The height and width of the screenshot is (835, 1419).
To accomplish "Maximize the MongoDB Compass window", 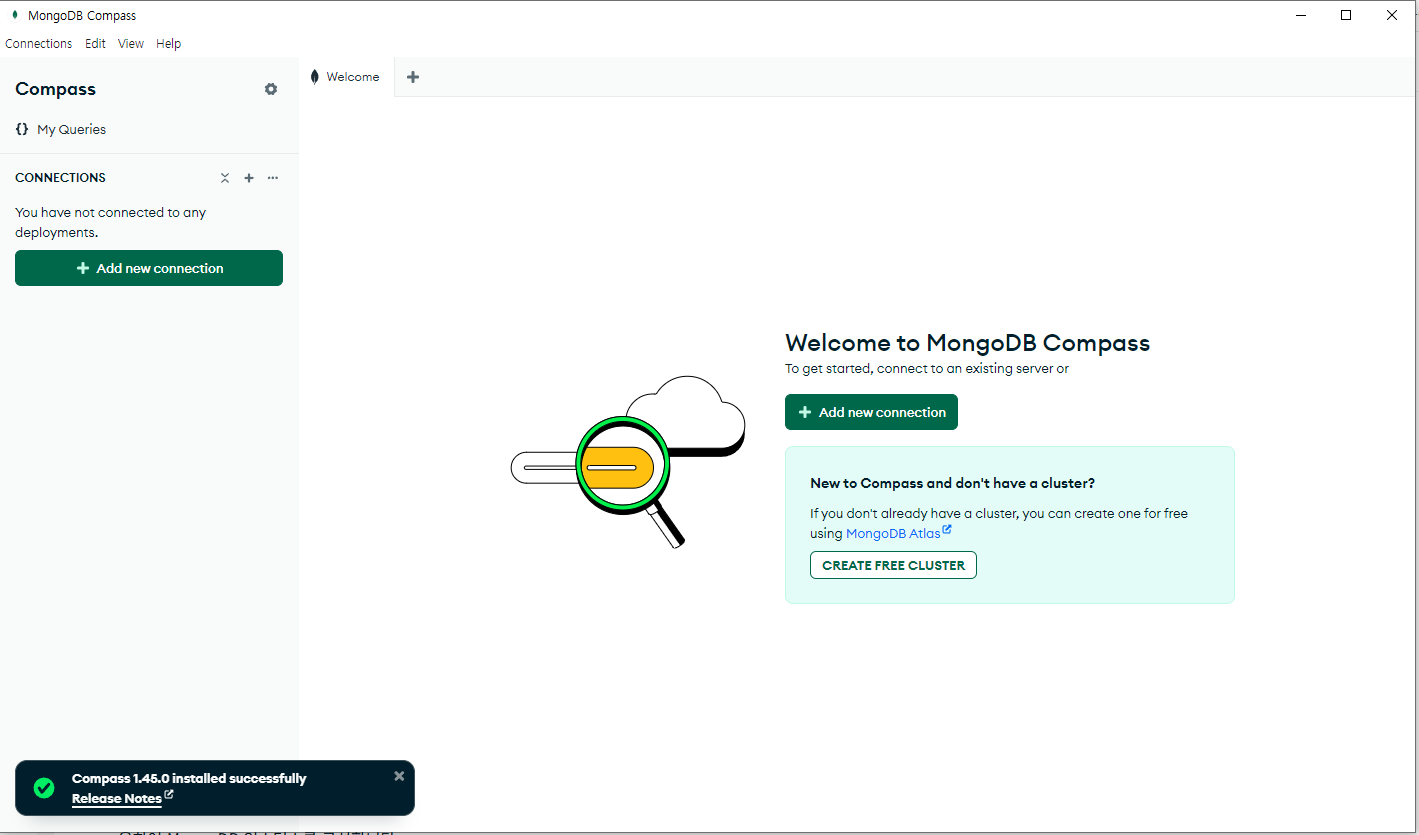I will point(1346,15).
